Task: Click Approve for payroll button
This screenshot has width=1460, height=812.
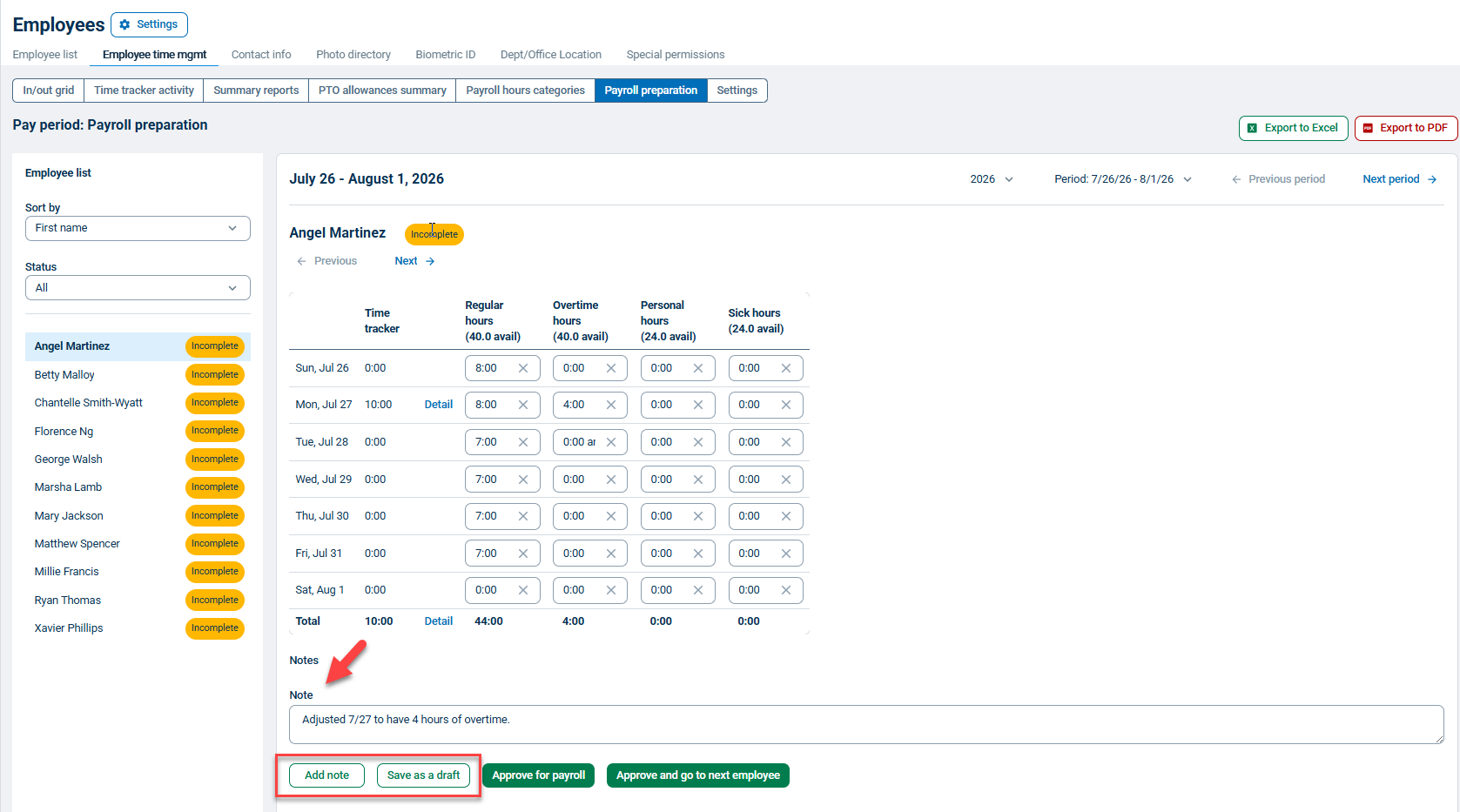Action: click(539, 775)
